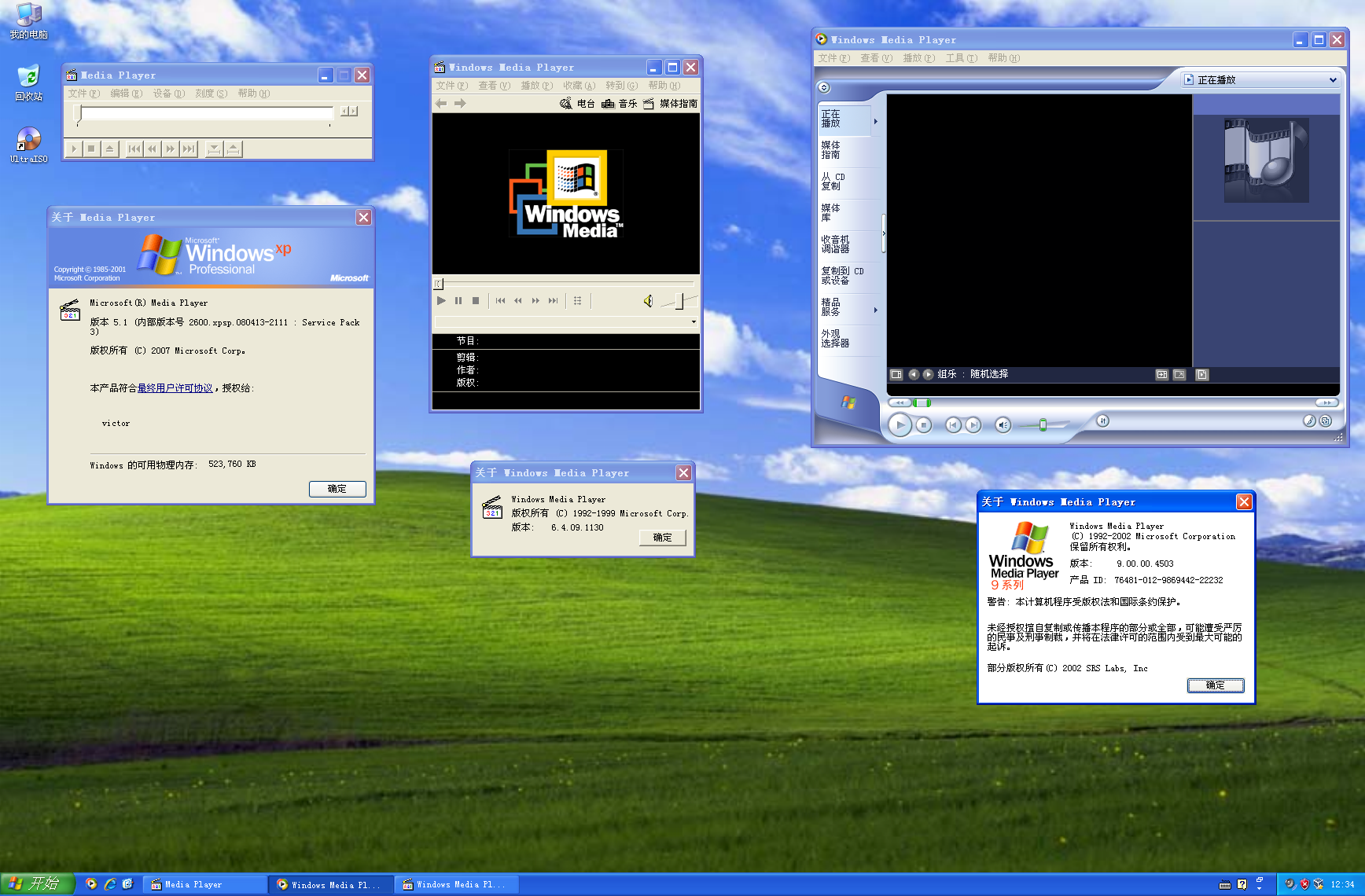Open 文件(F) menu in classic Media Player 5.1
Image resolution: width=1365 pixels, height=896 pixels.
(83, 94)
